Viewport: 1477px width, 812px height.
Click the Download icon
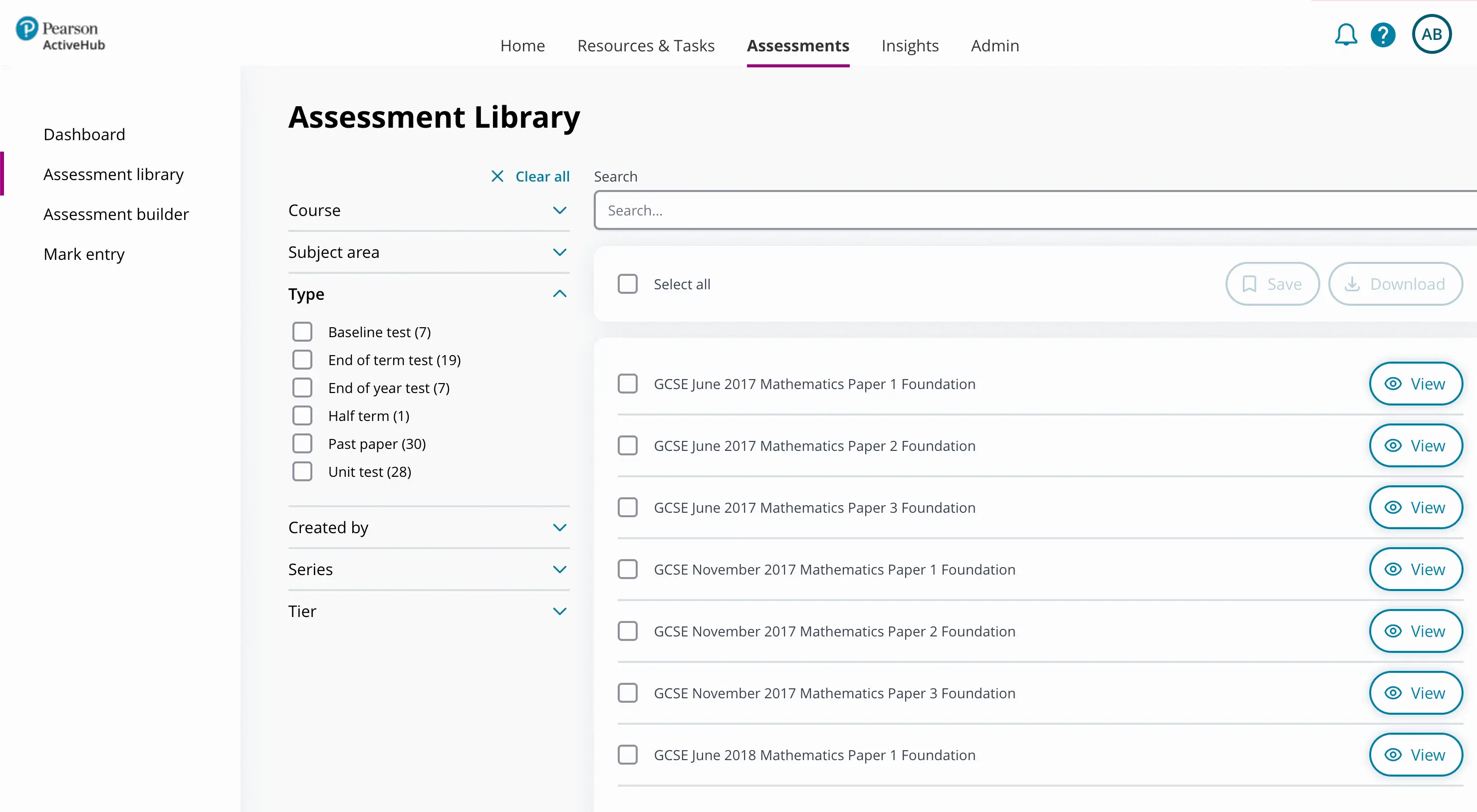click(1354, 284)
